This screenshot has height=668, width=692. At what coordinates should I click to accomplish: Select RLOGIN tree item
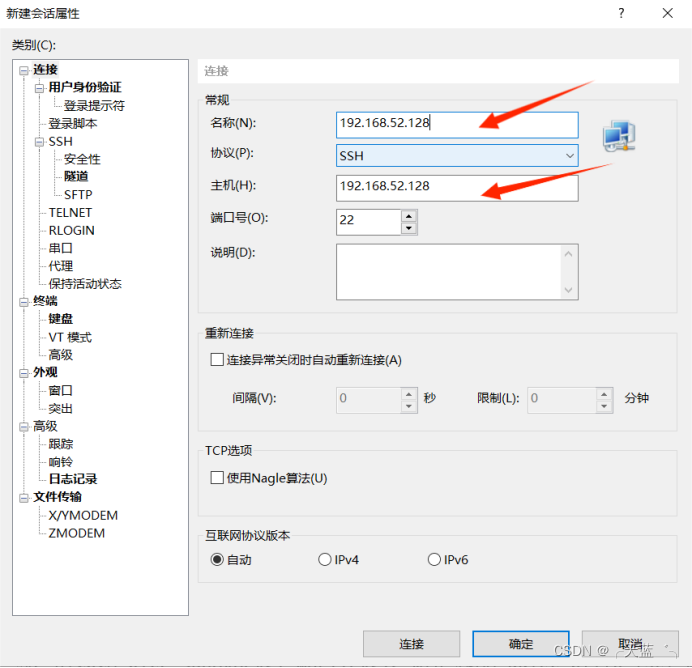[71, 230]
